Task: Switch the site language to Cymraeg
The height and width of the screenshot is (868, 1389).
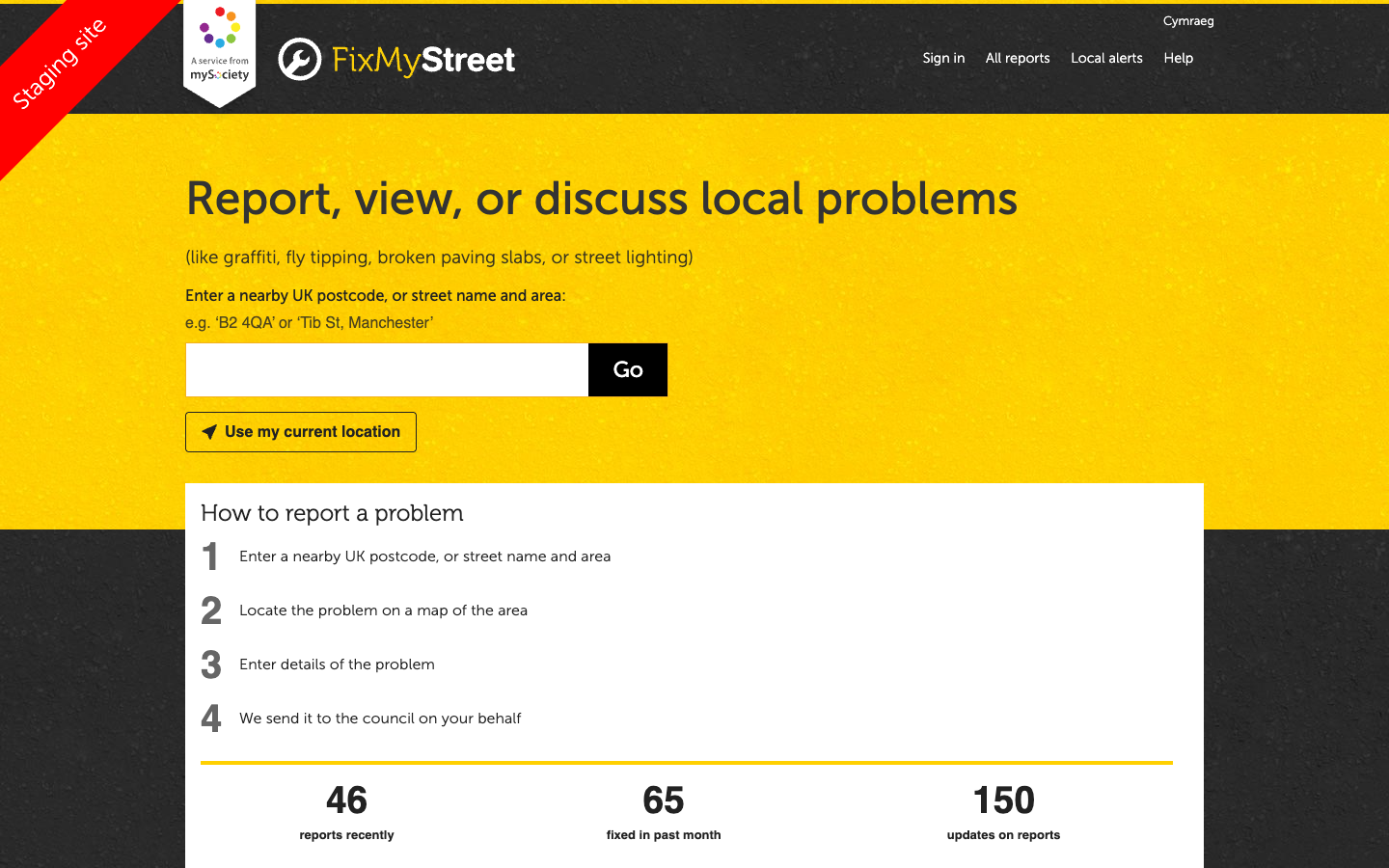Action: point(1188,20)
